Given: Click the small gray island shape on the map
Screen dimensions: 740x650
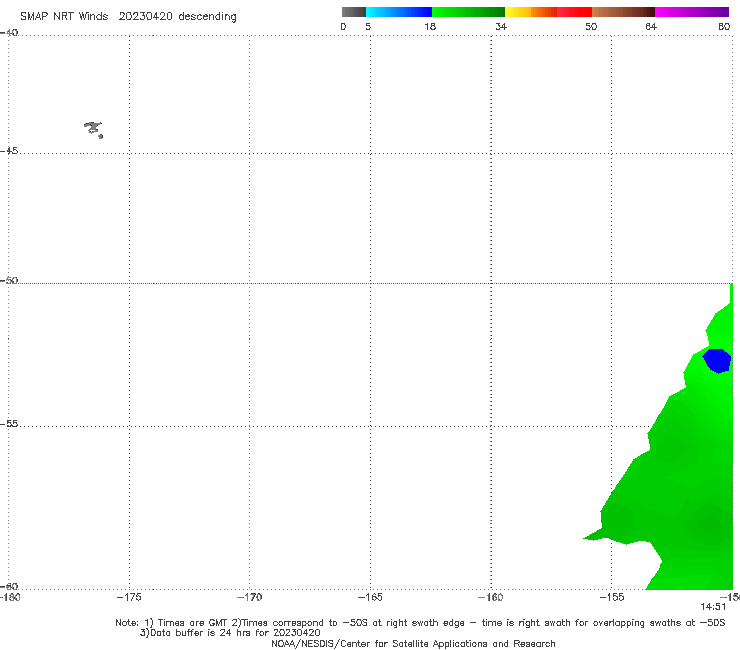Looking at the screenshot, I should [93, 129].
